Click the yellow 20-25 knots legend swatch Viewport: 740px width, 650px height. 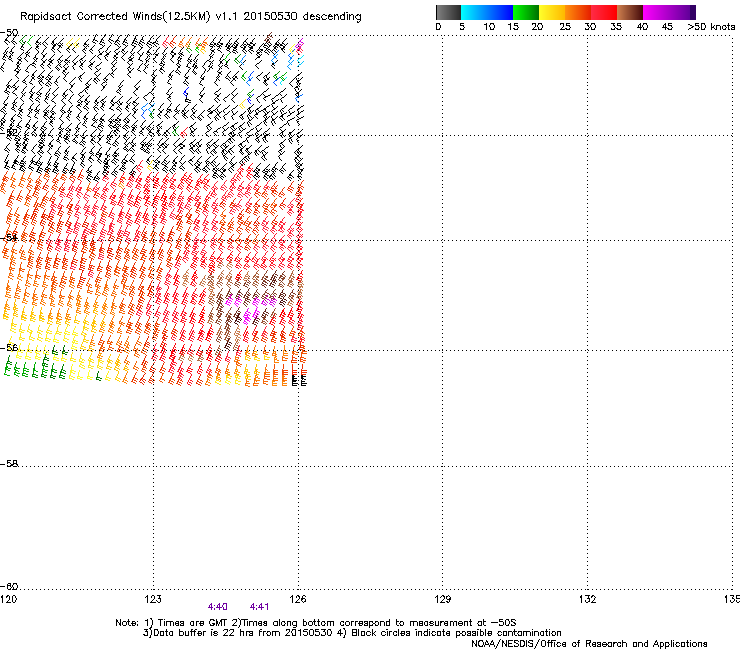[x=552, y=12]
